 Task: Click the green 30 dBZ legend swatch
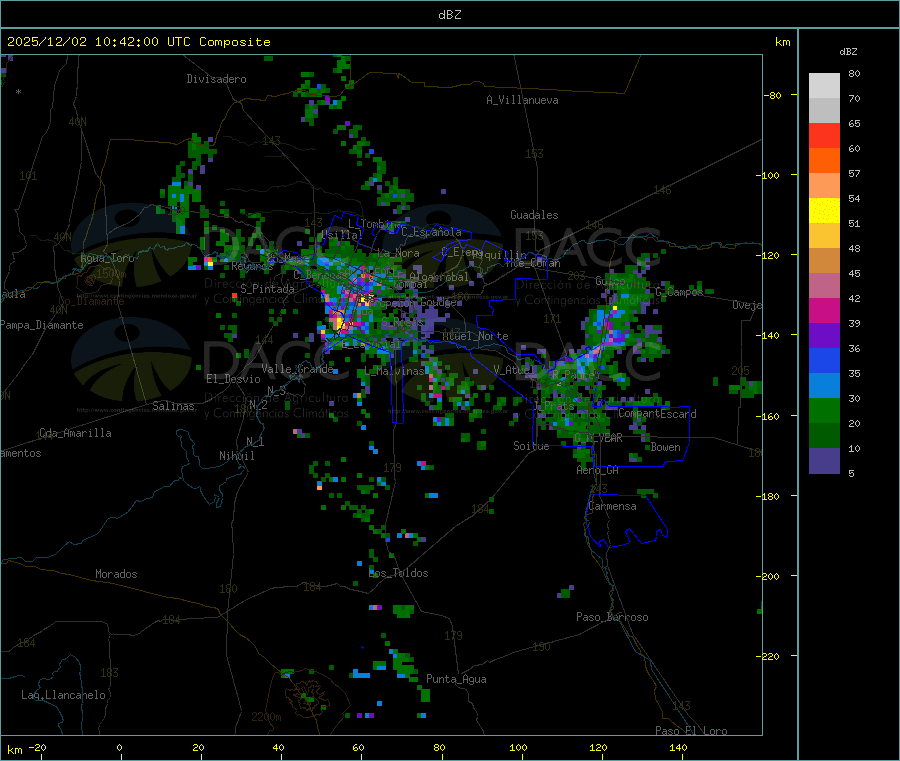click(x=824, y=410)
